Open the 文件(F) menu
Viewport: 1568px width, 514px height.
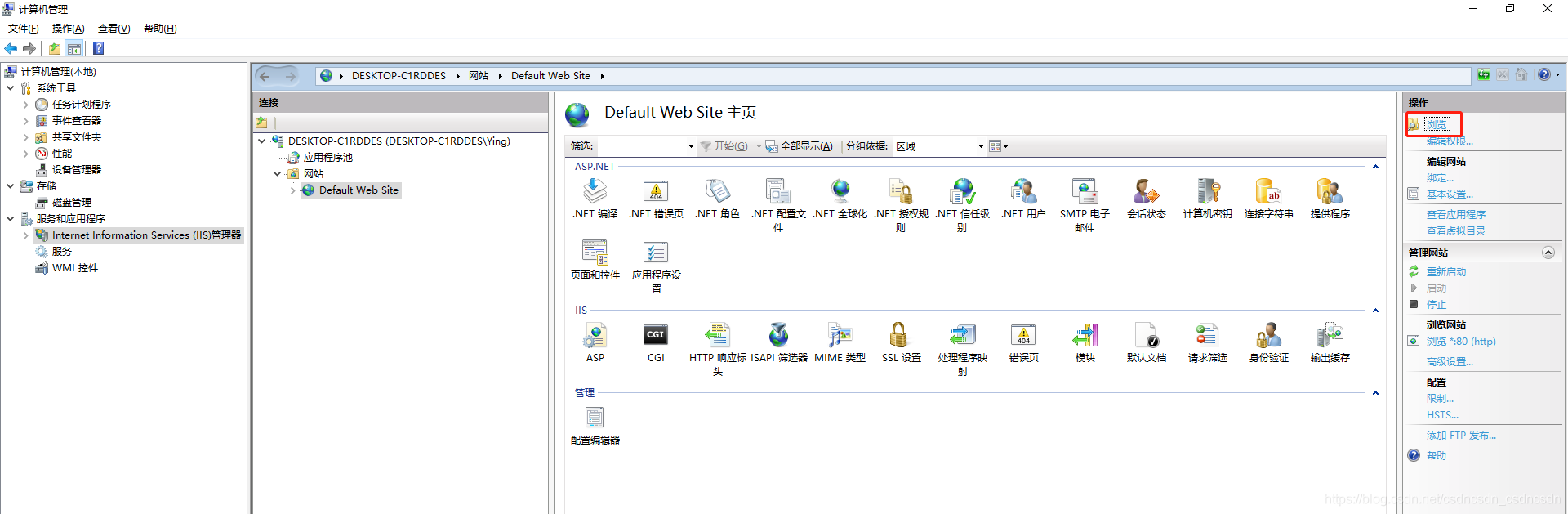tap(24, 29)
